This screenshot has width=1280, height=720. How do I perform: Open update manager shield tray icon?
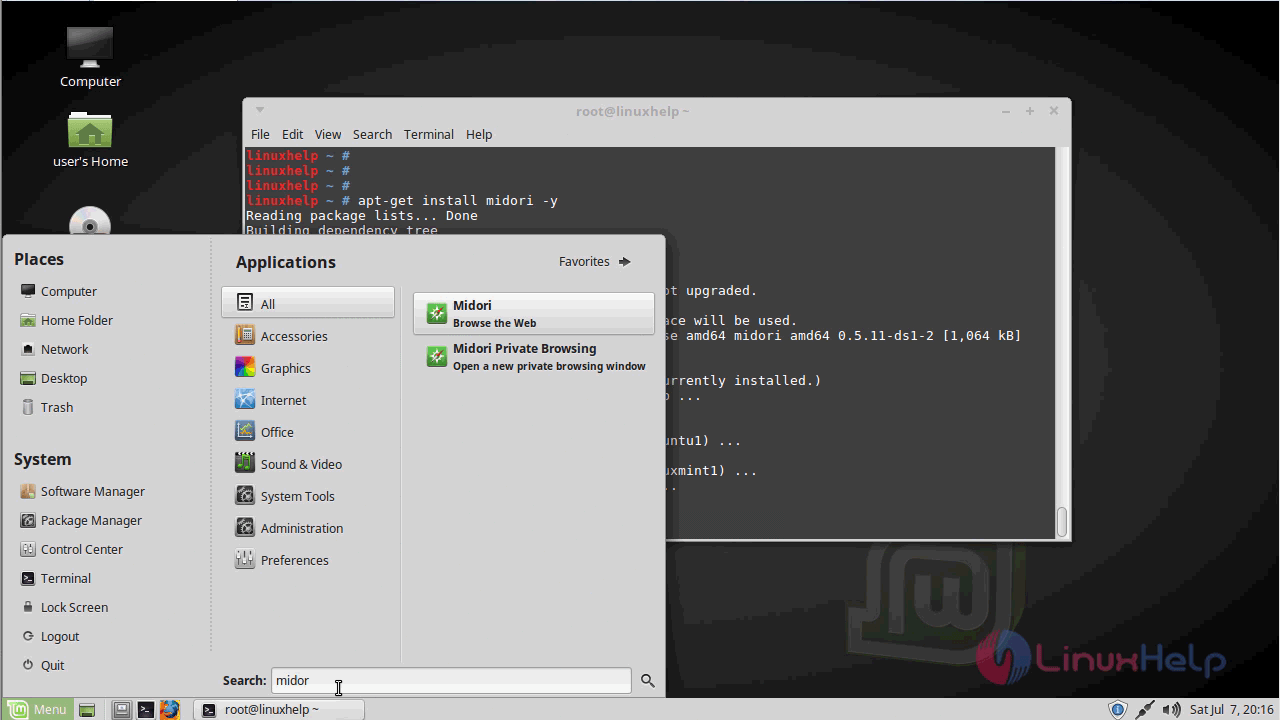pos(1118,710)
